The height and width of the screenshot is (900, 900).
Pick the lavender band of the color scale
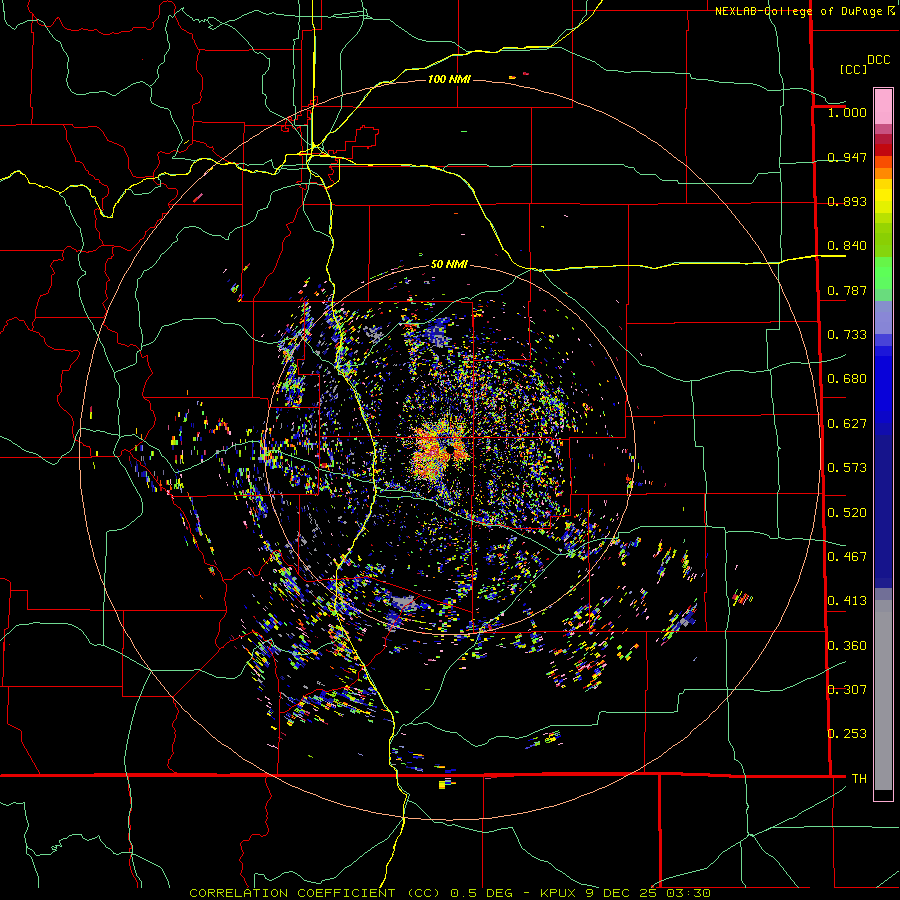click(883, 317)
